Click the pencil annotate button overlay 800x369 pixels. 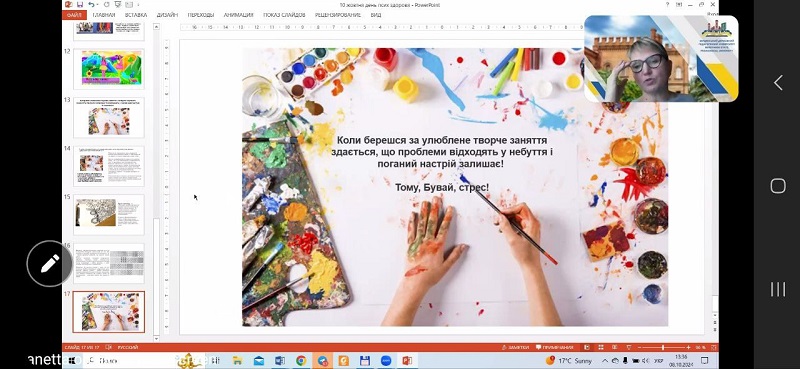(x=49, y=263)
